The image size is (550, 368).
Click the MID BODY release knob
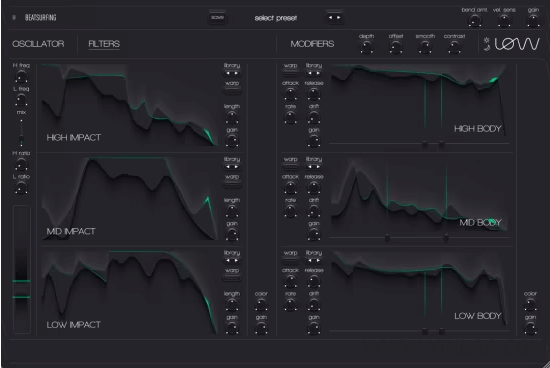click(314, 187)
